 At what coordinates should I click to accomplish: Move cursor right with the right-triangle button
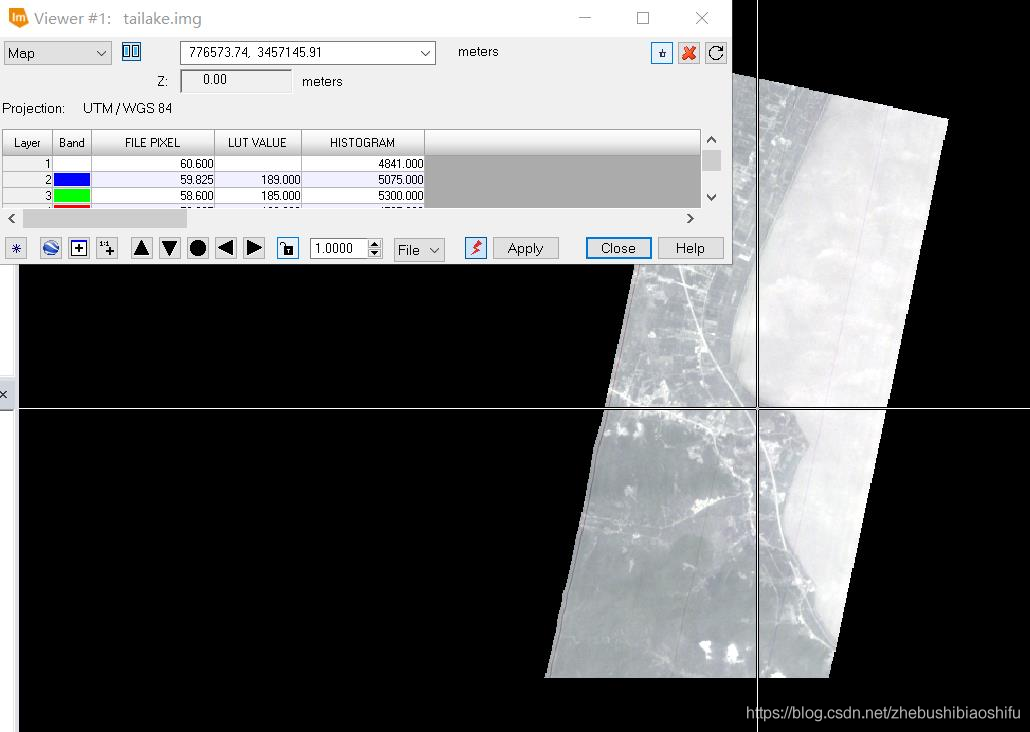pyautogui.click(x=254, y=248)
